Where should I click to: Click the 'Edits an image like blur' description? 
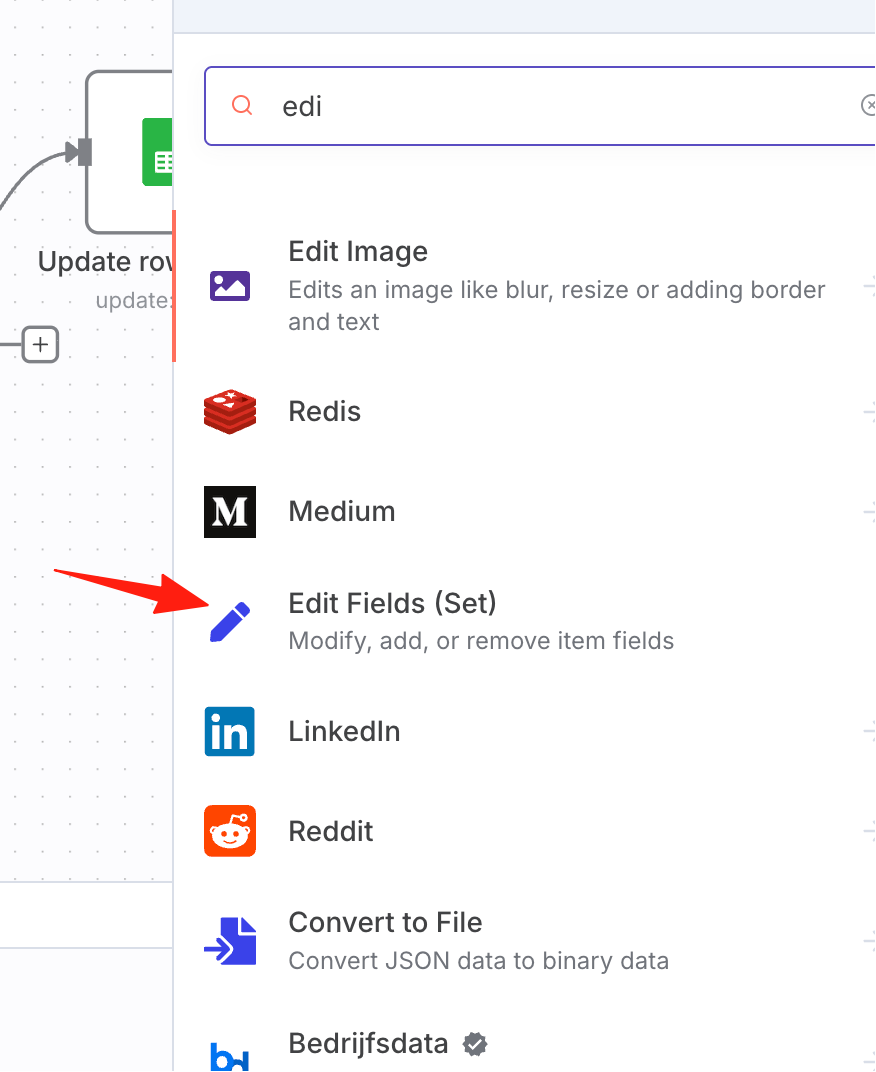tap(557, 306)
